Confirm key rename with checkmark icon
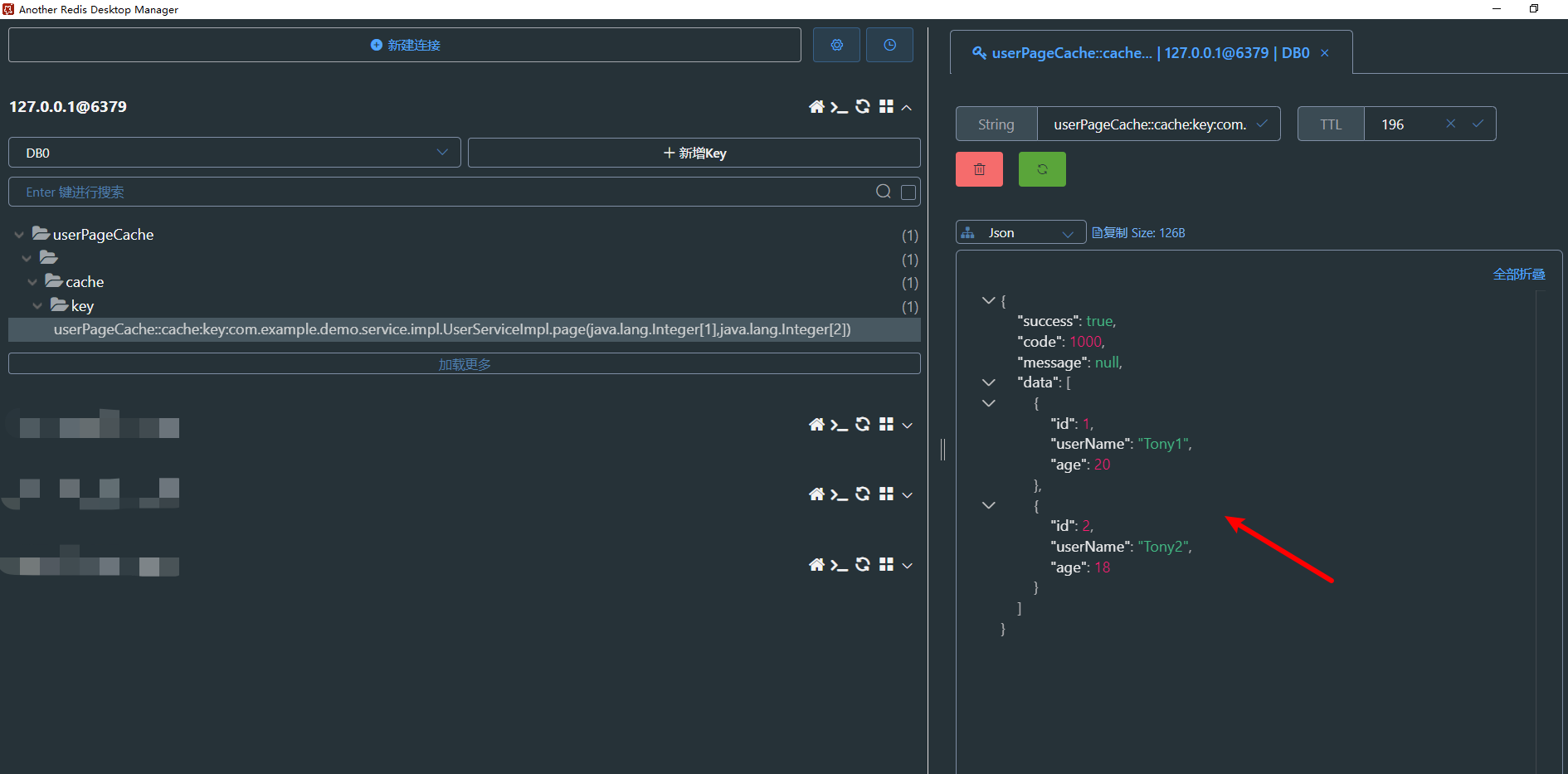This screenshot has height=774, width=1568. [1262, 124]
